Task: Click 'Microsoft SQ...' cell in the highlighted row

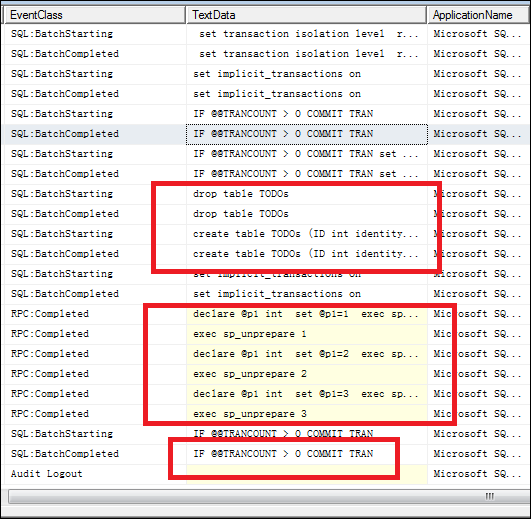Action: tap(477, 134)
